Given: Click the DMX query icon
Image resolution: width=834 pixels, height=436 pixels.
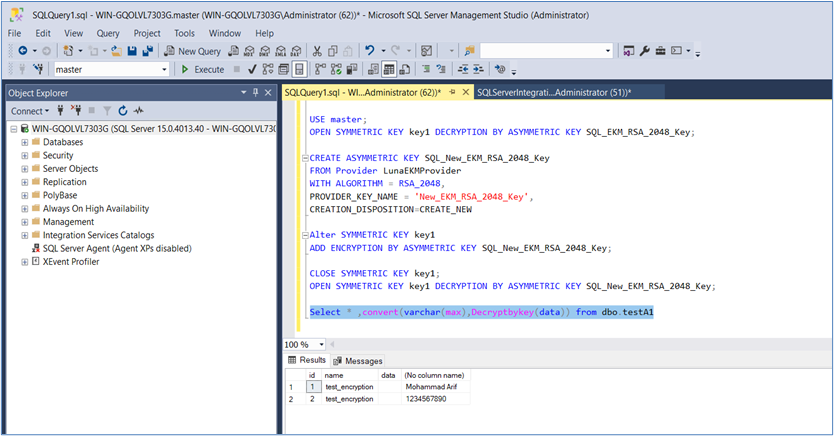Looking at the screenshot, I should point(264,51).
